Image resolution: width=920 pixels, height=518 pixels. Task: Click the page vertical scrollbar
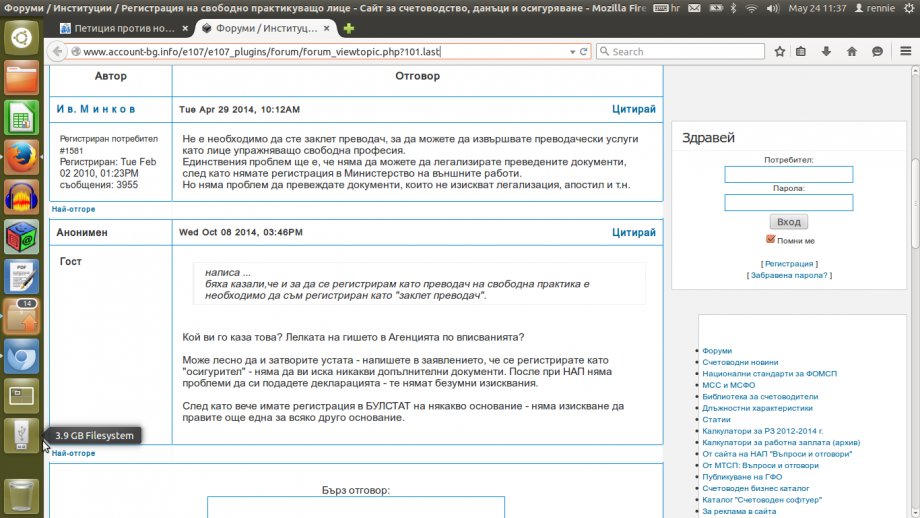tap(915, 203)
